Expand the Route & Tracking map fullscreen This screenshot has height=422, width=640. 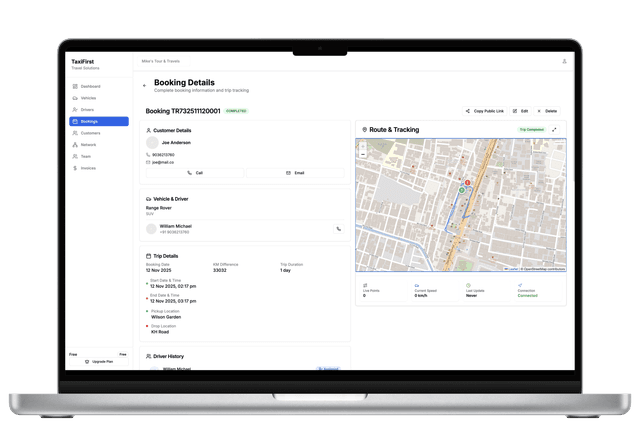click(554, 129)
